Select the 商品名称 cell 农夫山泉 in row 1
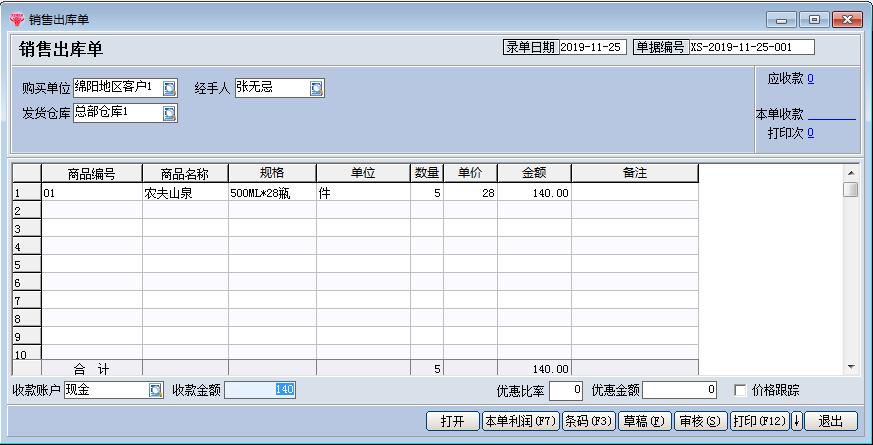Screen dimensions: 873x445 coord(185,193)
